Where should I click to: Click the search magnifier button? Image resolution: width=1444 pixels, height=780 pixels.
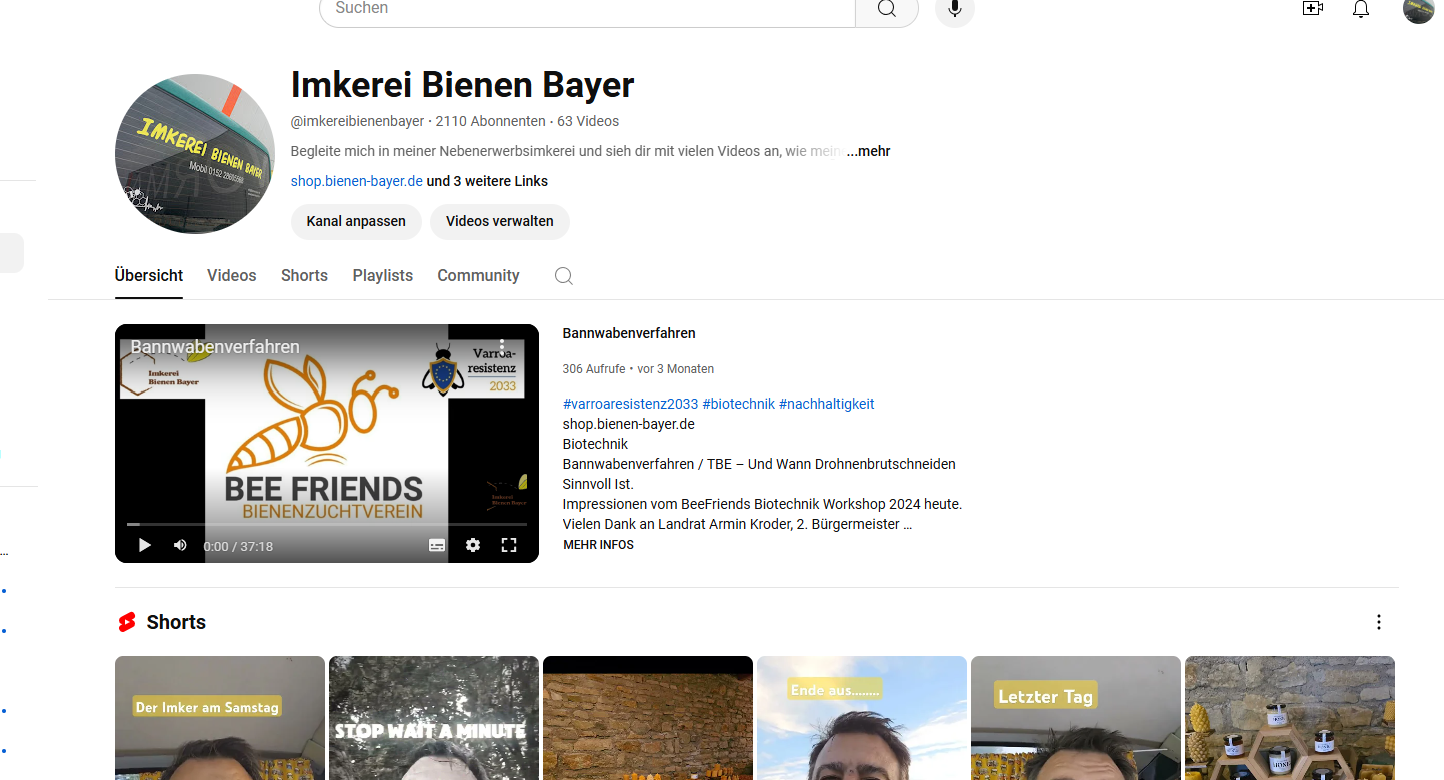886,9
